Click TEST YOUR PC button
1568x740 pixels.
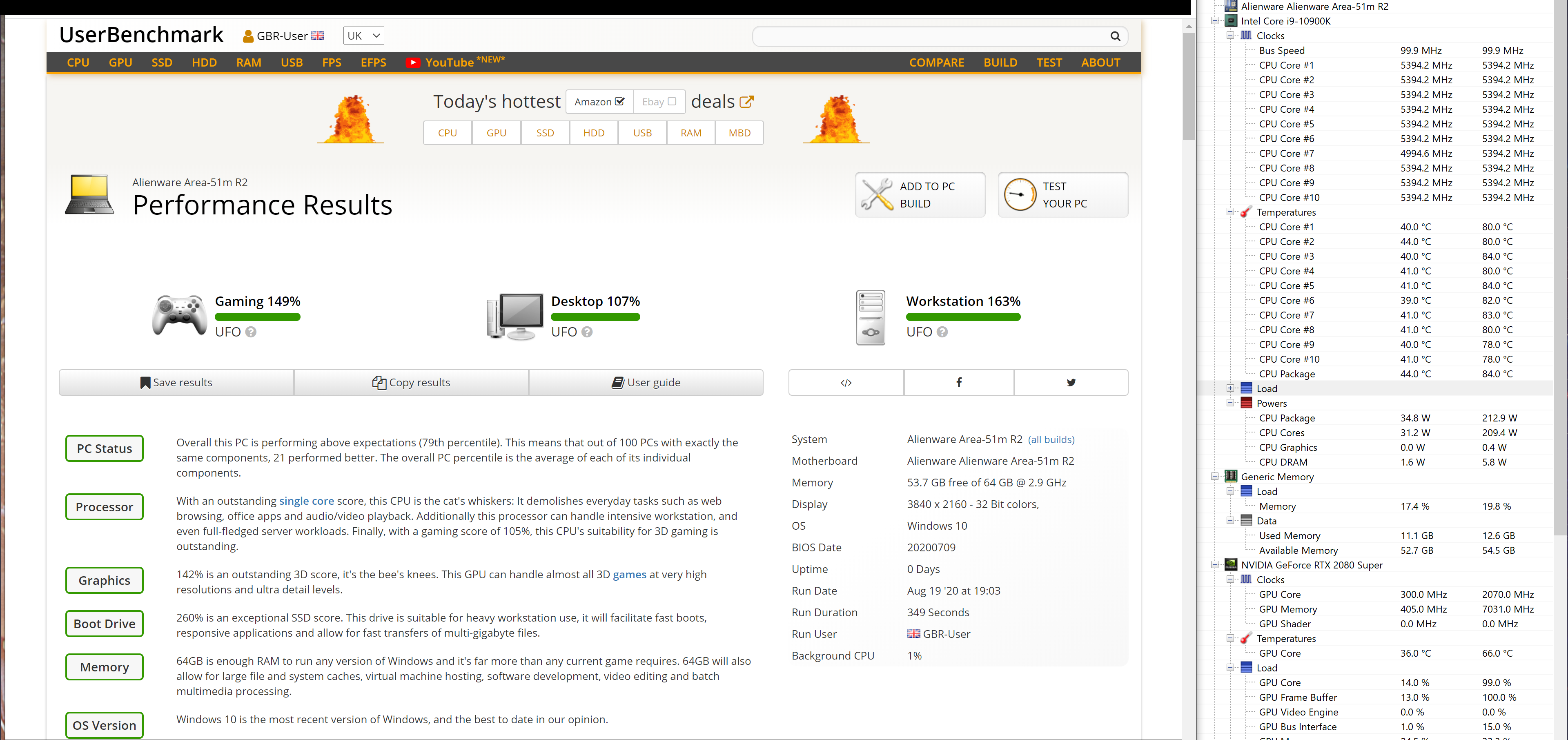tap(1063, 195)
